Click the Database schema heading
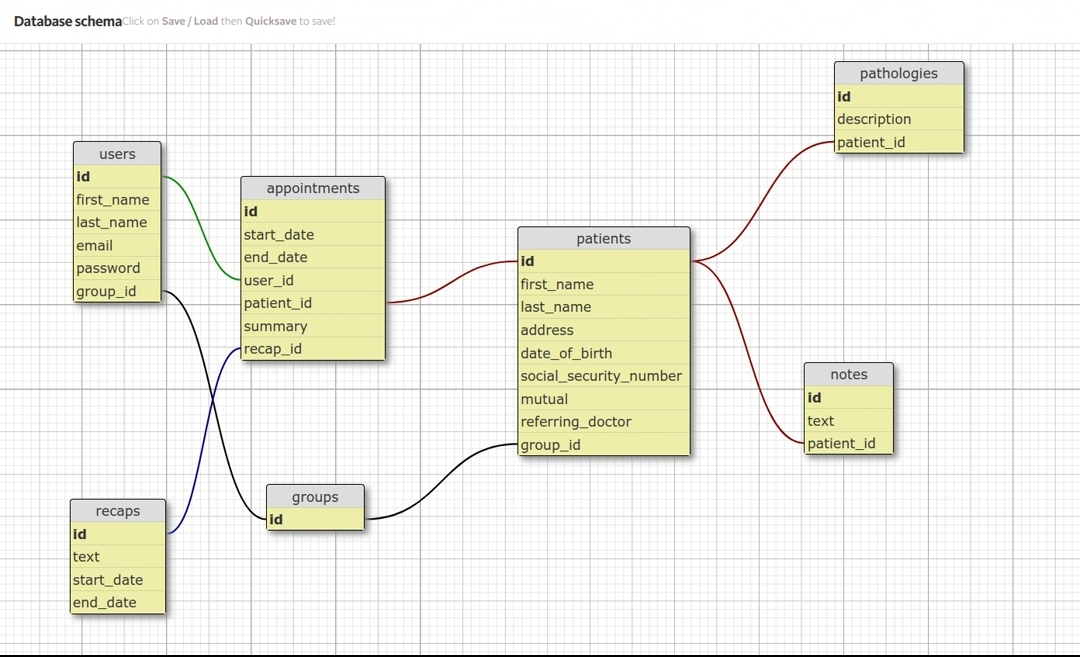1080x657 pixels. [x=68, y=21]
